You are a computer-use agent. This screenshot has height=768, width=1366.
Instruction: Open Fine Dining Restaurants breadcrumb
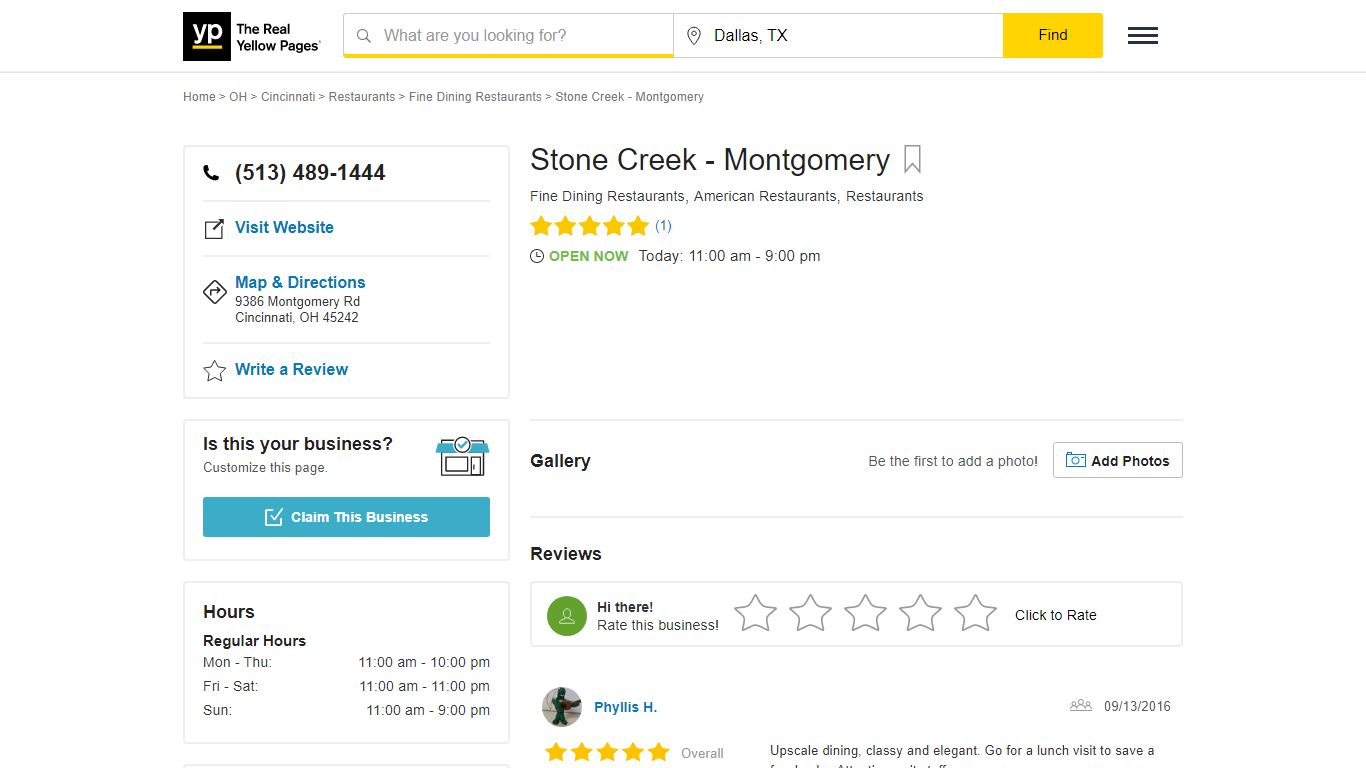475,97
